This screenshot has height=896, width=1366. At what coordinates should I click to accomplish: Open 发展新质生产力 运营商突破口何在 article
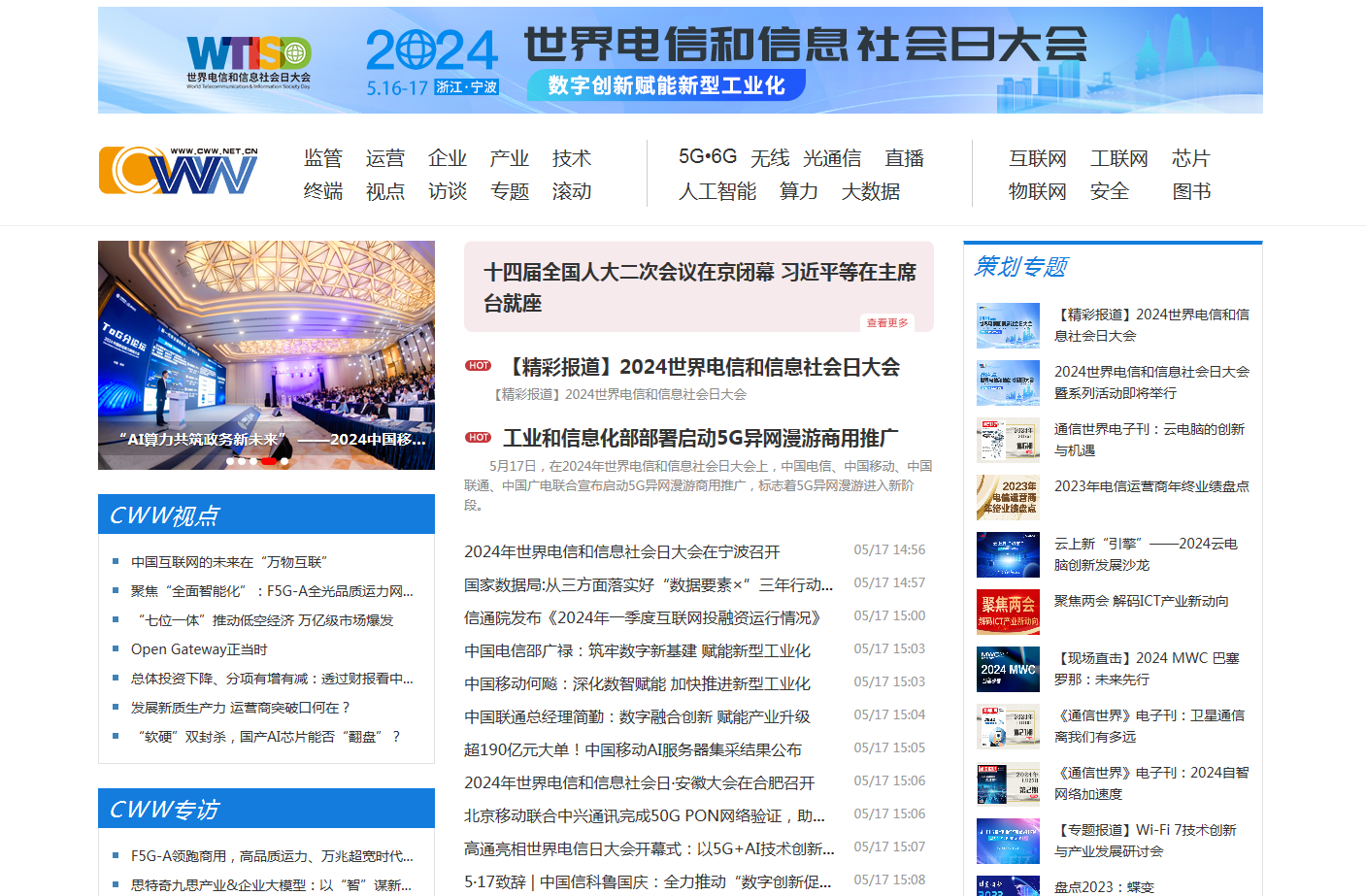coord(240,708)
